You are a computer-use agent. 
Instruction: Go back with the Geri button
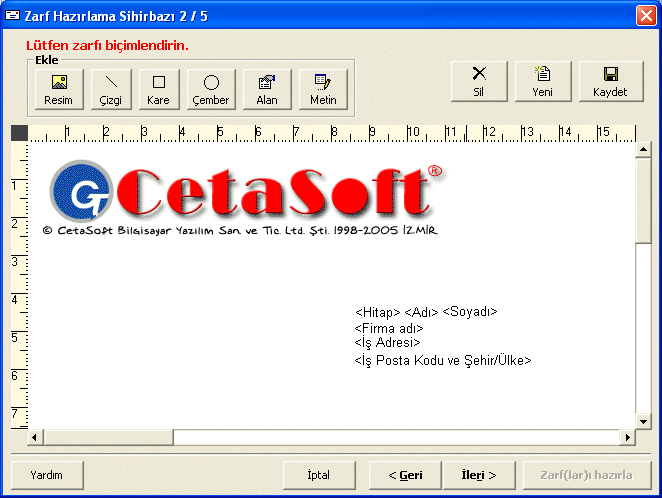pos(405,475)
